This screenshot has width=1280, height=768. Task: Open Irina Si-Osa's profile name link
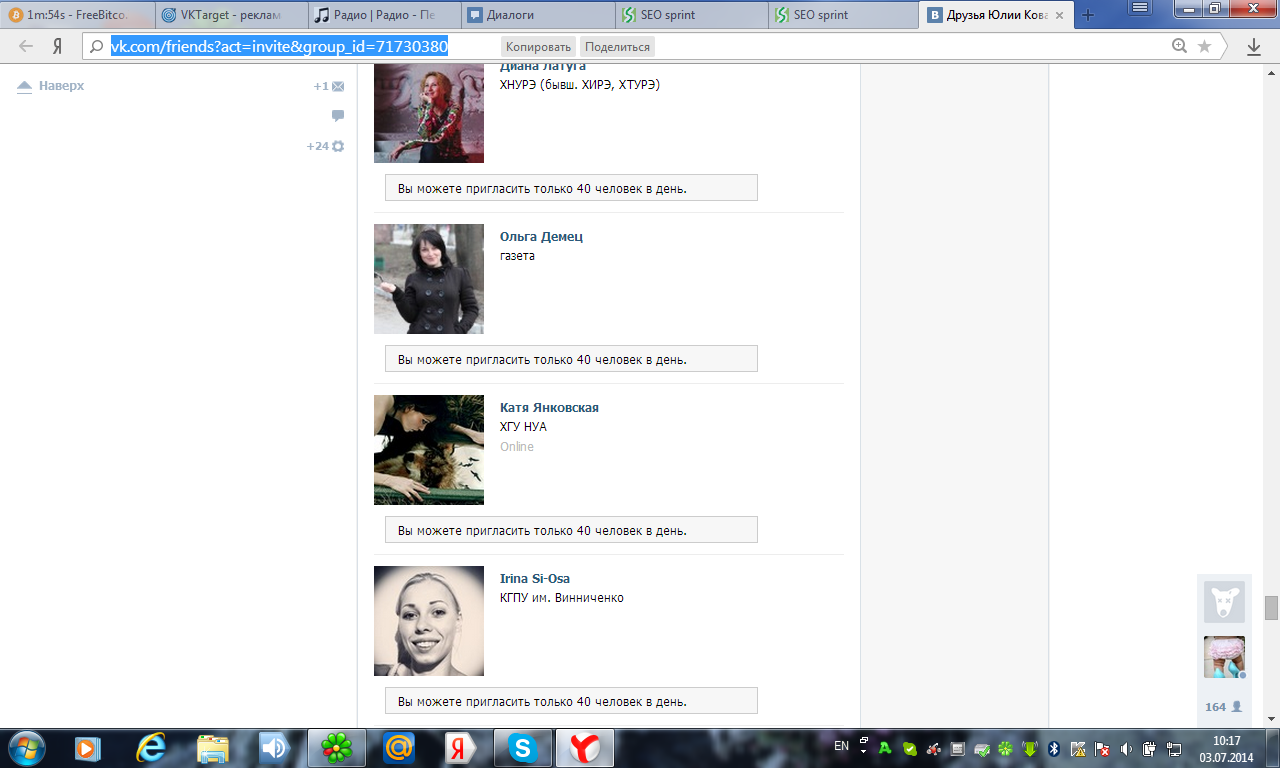click(x=535, y=579)
